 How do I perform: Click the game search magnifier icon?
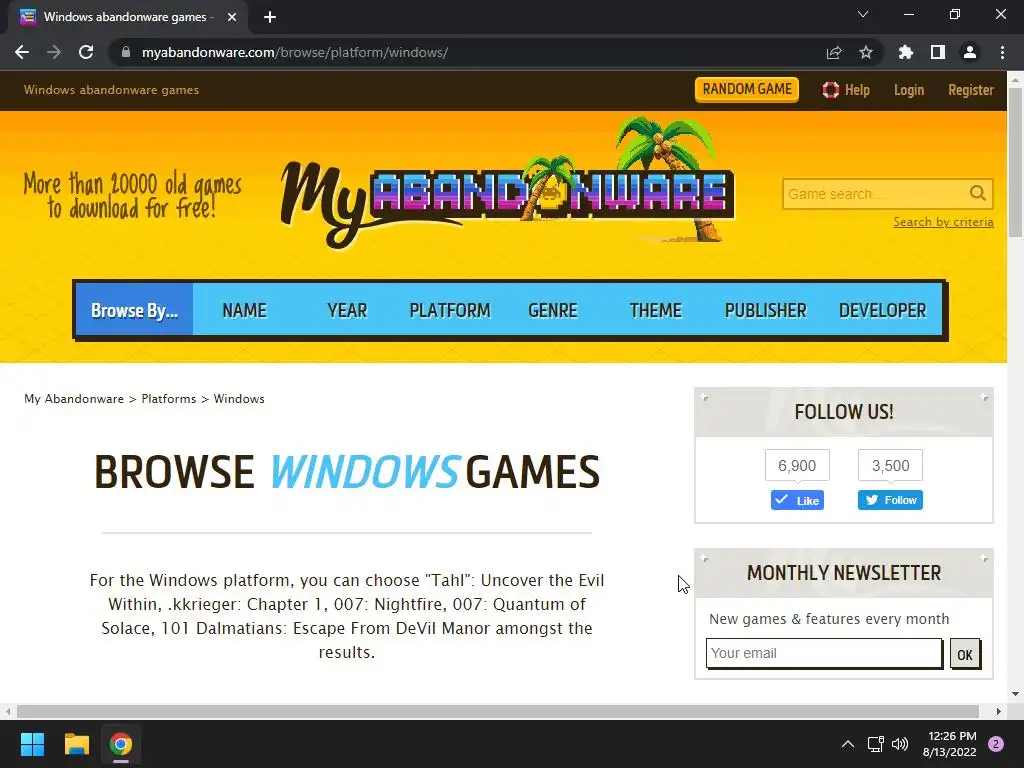tap(977, 193)
